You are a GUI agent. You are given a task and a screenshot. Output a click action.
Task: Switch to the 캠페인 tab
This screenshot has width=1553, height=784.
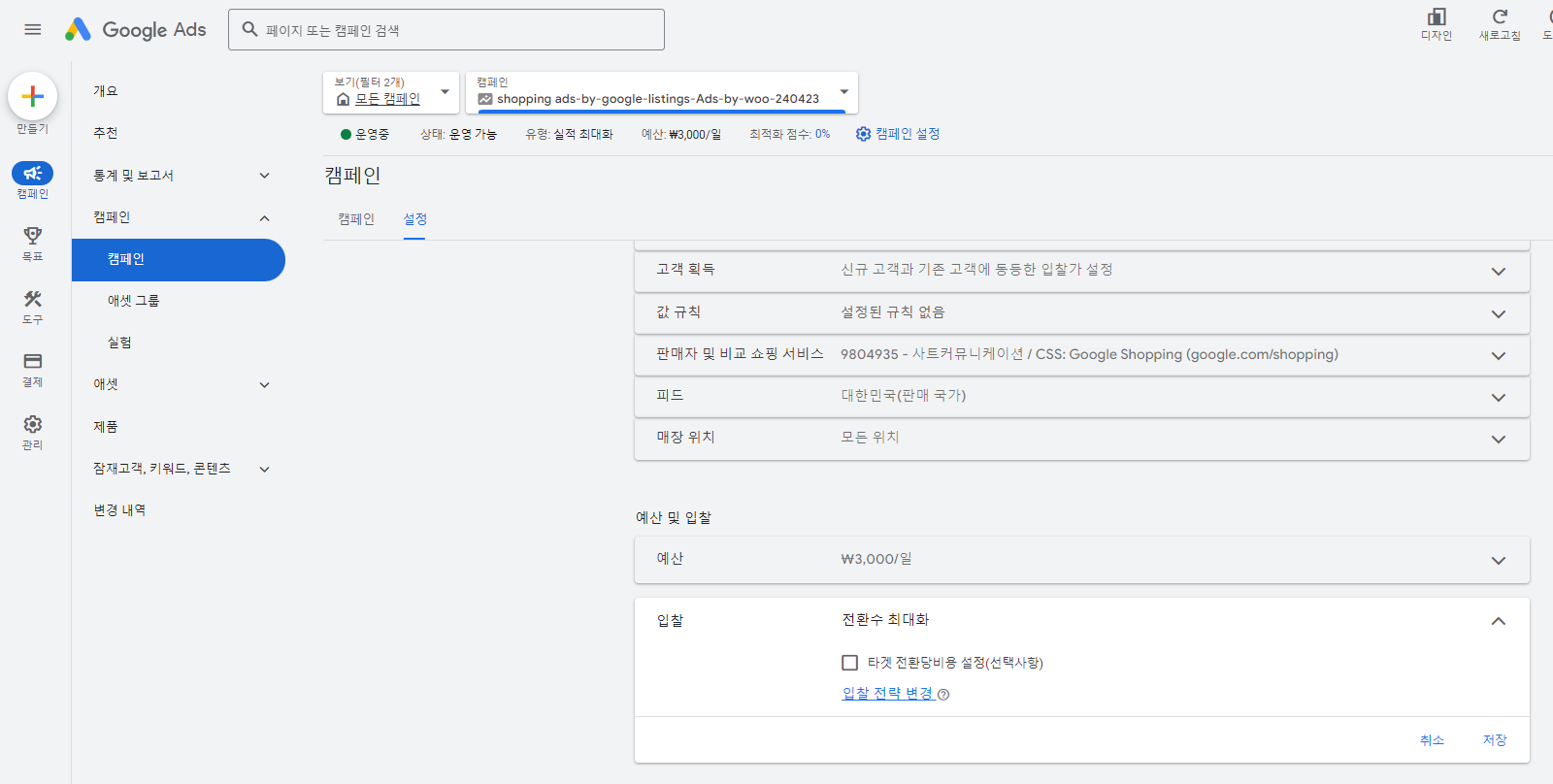356,219
